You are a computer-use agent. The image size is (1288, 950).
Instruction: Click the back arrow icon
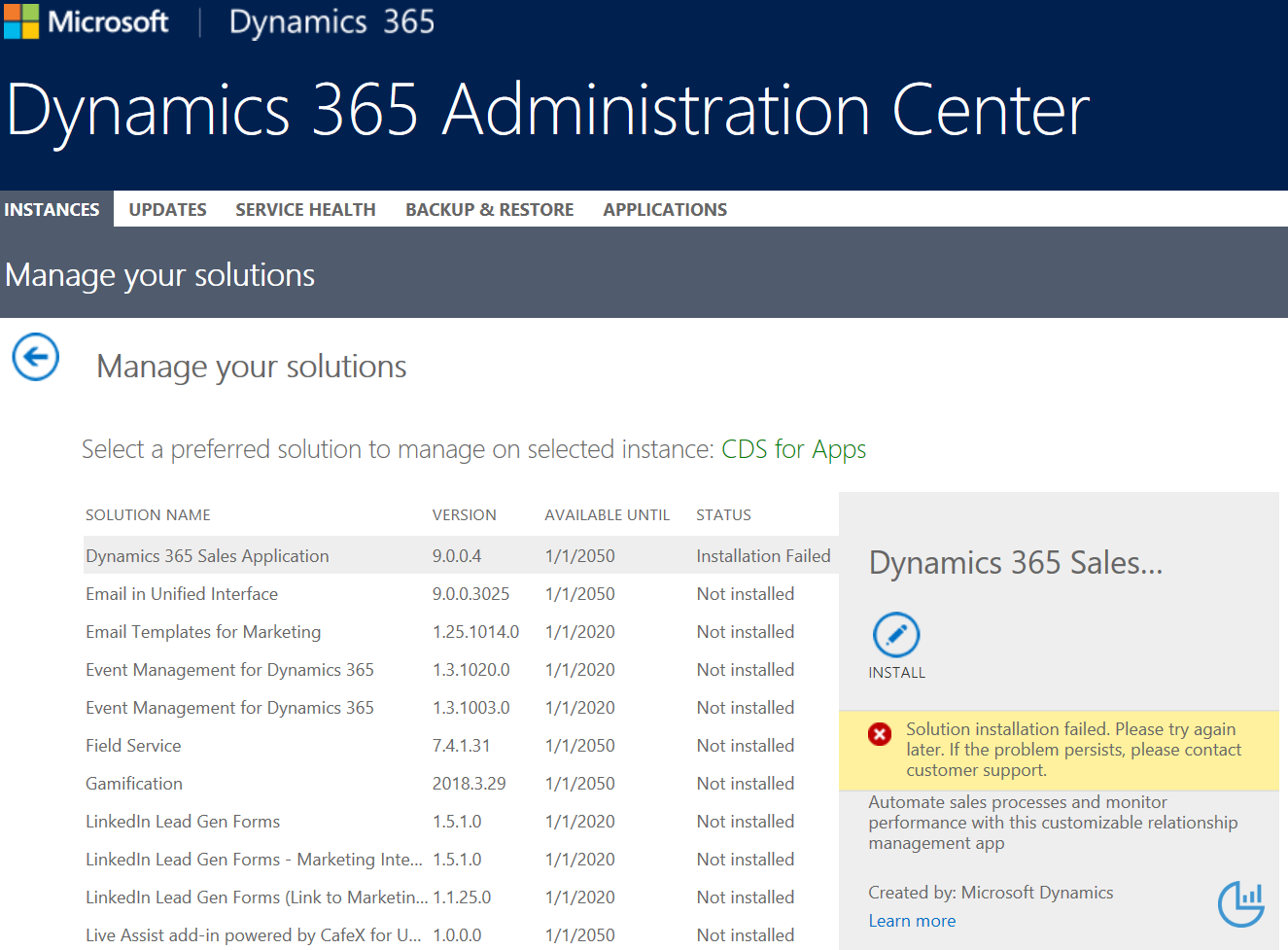(36, 357)
